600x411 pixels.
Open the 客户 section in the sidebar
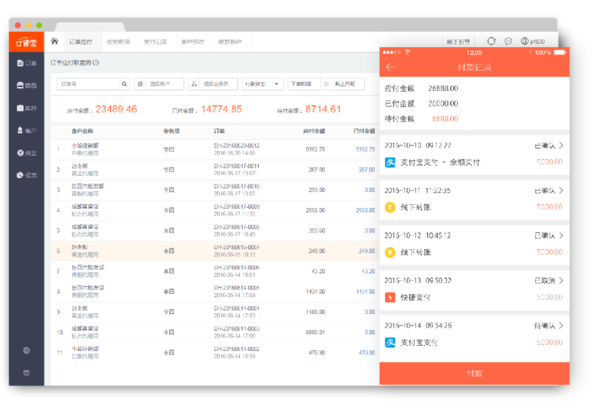(27, 130)
